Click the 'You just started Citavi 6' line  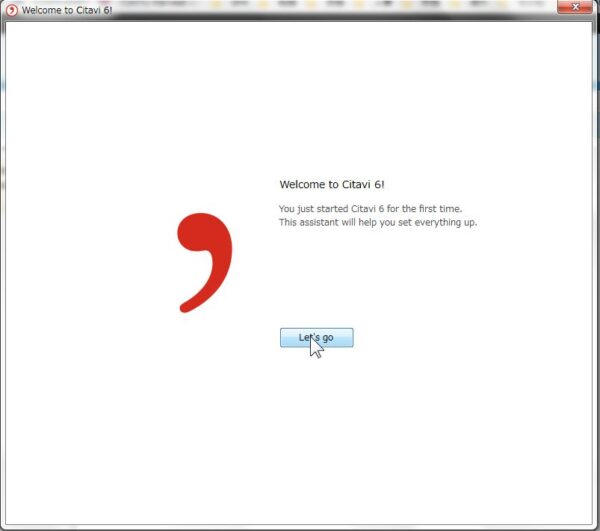(370, 209)
